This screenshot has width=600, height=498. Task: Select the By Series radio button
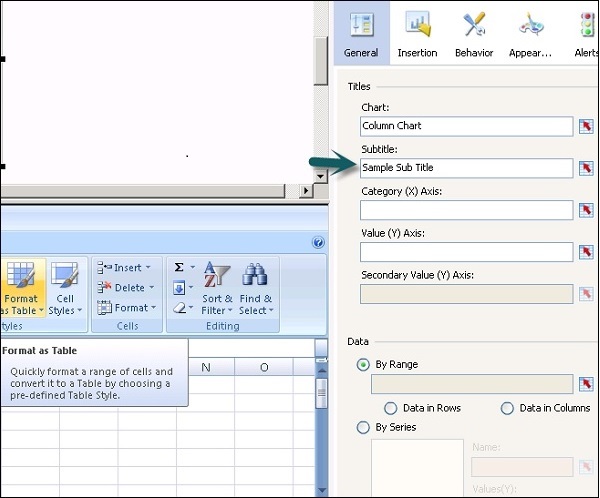point(363,427)
